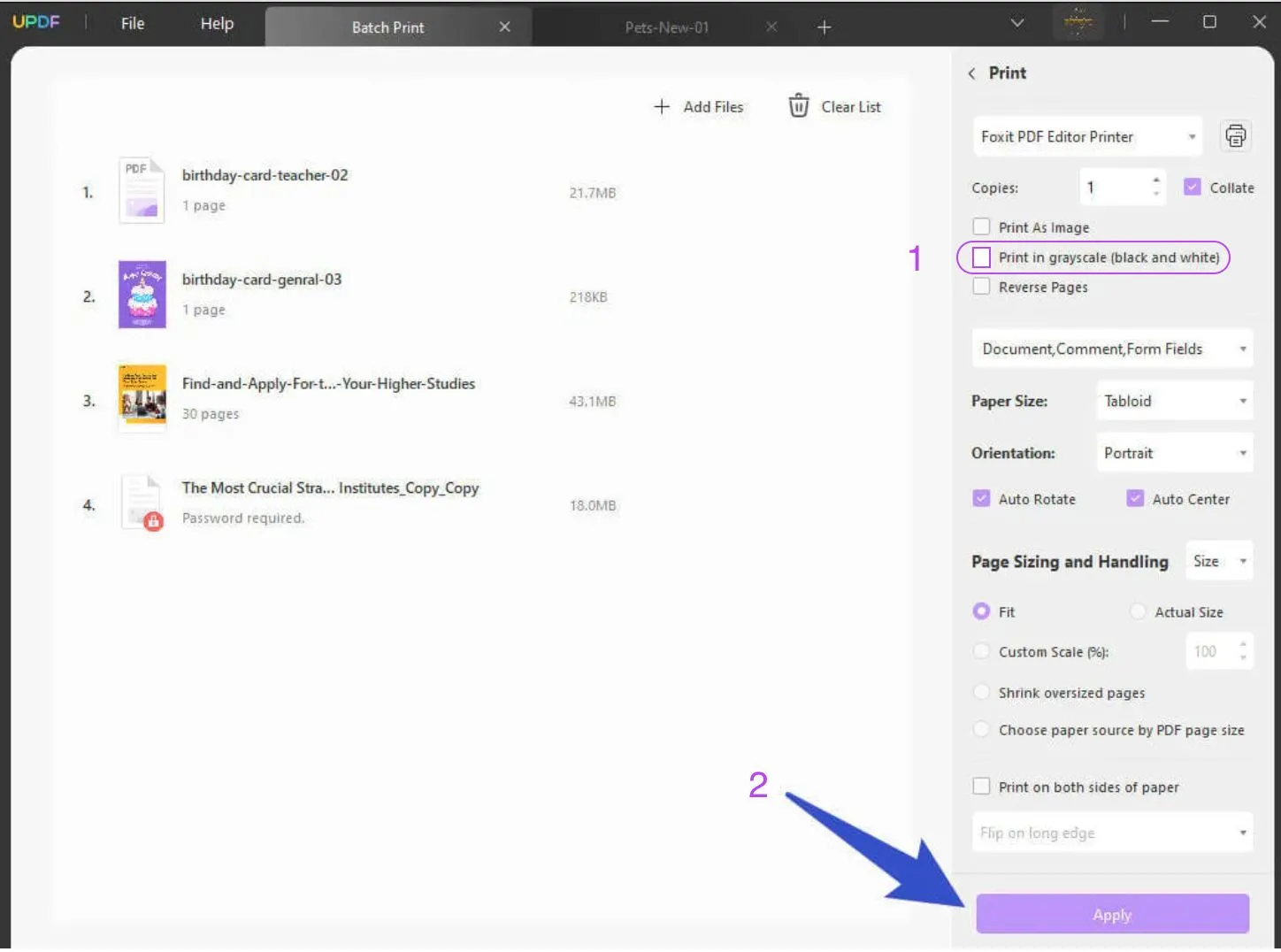Go back using the arrow beside Print
Viewport: 1281px width, 952px height.
[x=971, y=73]
